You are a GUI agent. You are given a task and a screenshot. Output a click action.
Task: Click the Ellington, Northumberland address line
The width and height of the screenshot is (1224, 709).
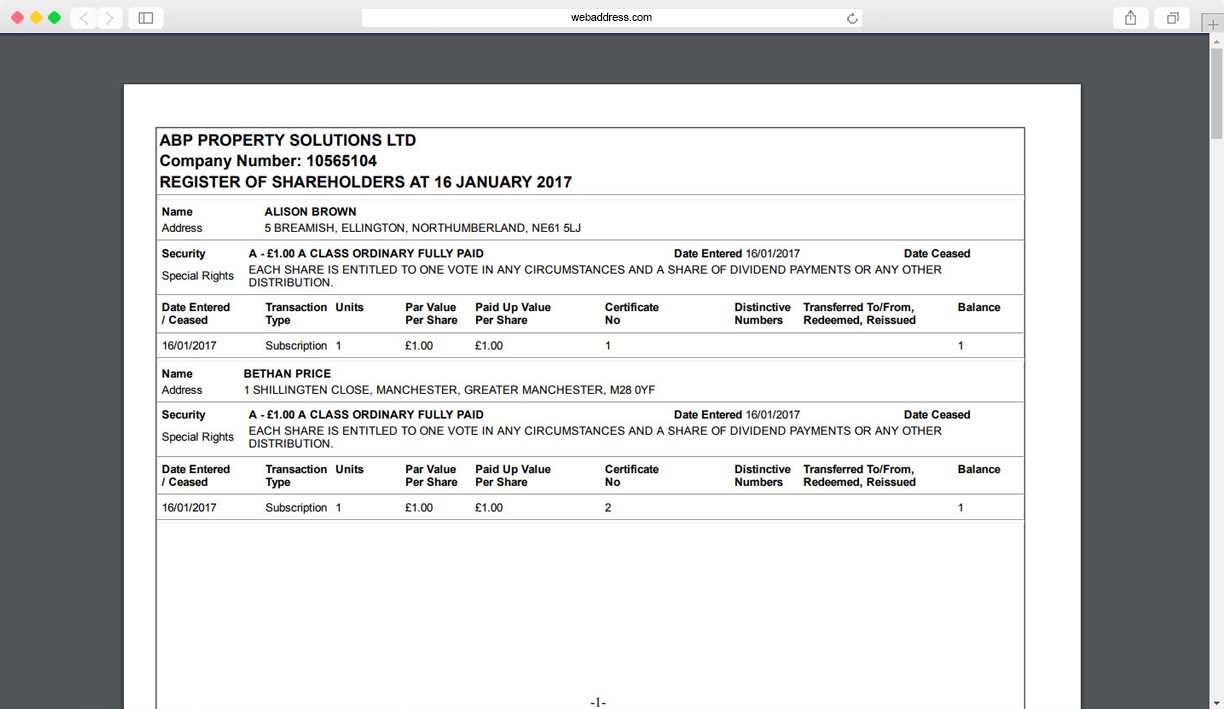[422, 228]
